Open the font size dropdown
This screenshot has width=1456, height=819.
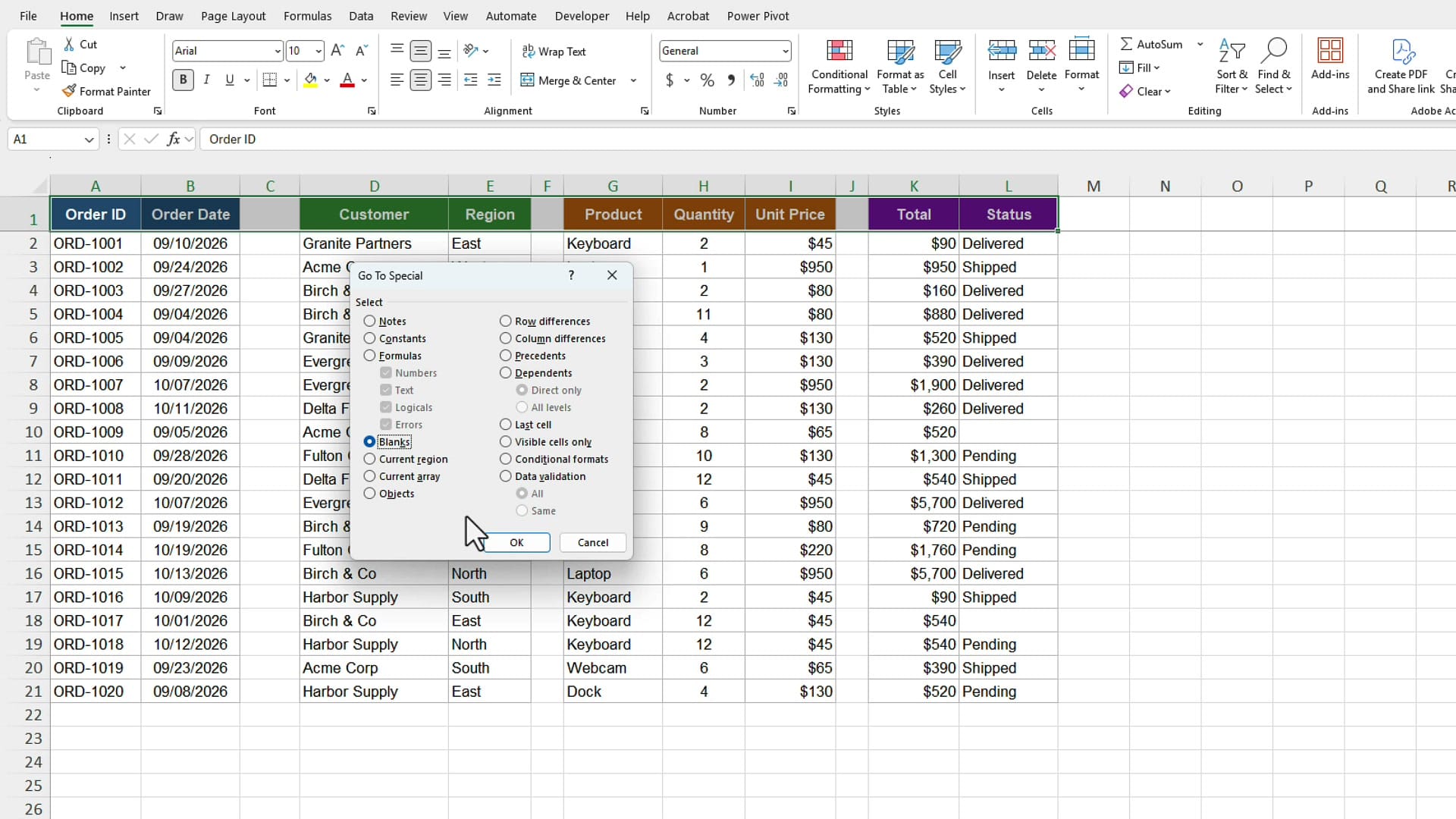pyautogui.click(x=318, y=51)
